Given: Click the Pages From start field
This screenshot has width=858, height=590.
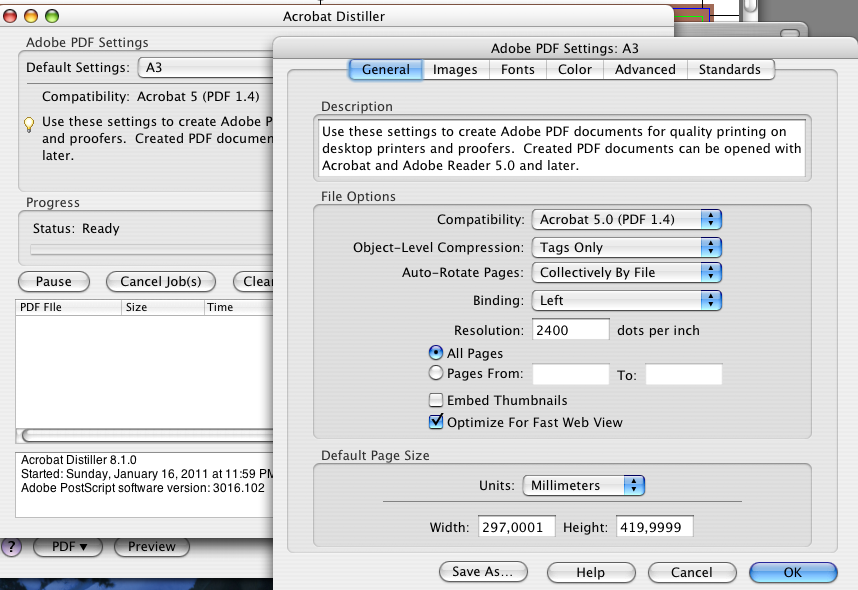Looking at the screenshot, I should coord(571,374).
